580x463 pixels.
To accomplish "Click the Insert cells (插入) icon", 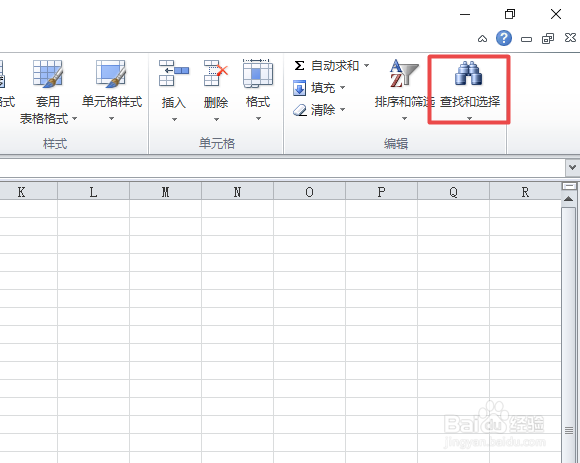I will [173, 74].
